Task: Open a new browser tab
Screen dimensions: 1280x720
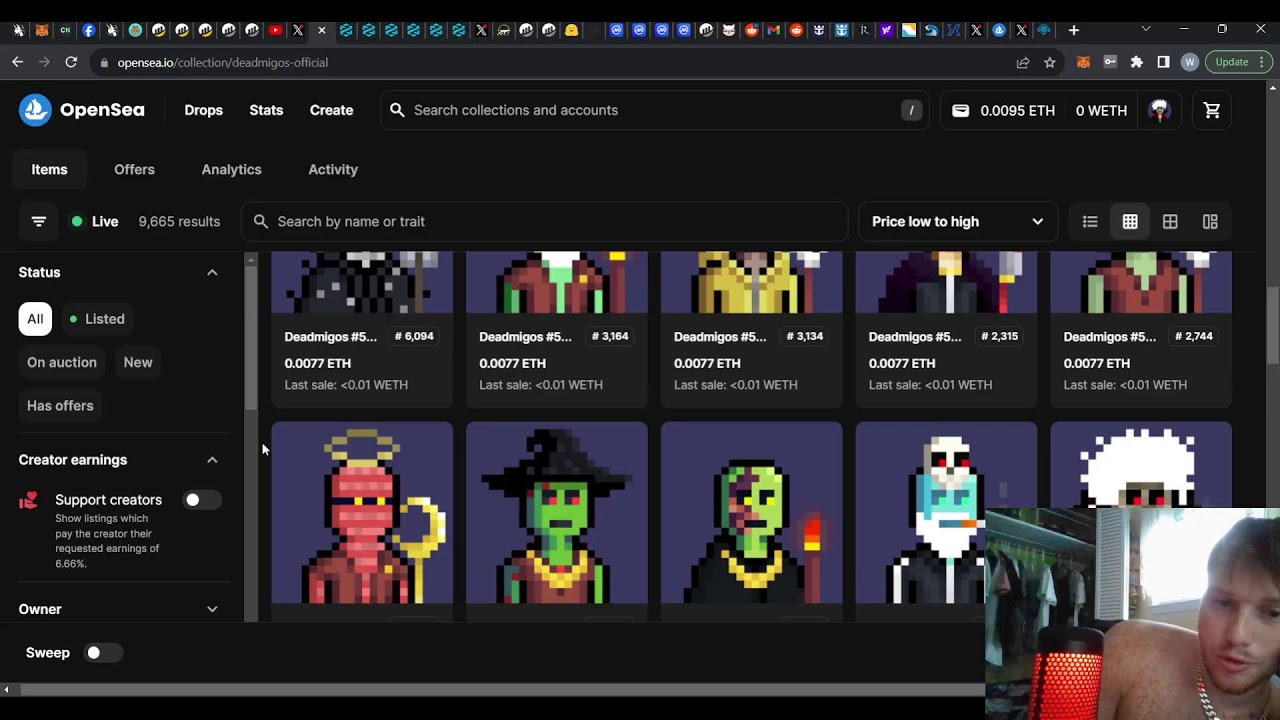Action: 1073,30
